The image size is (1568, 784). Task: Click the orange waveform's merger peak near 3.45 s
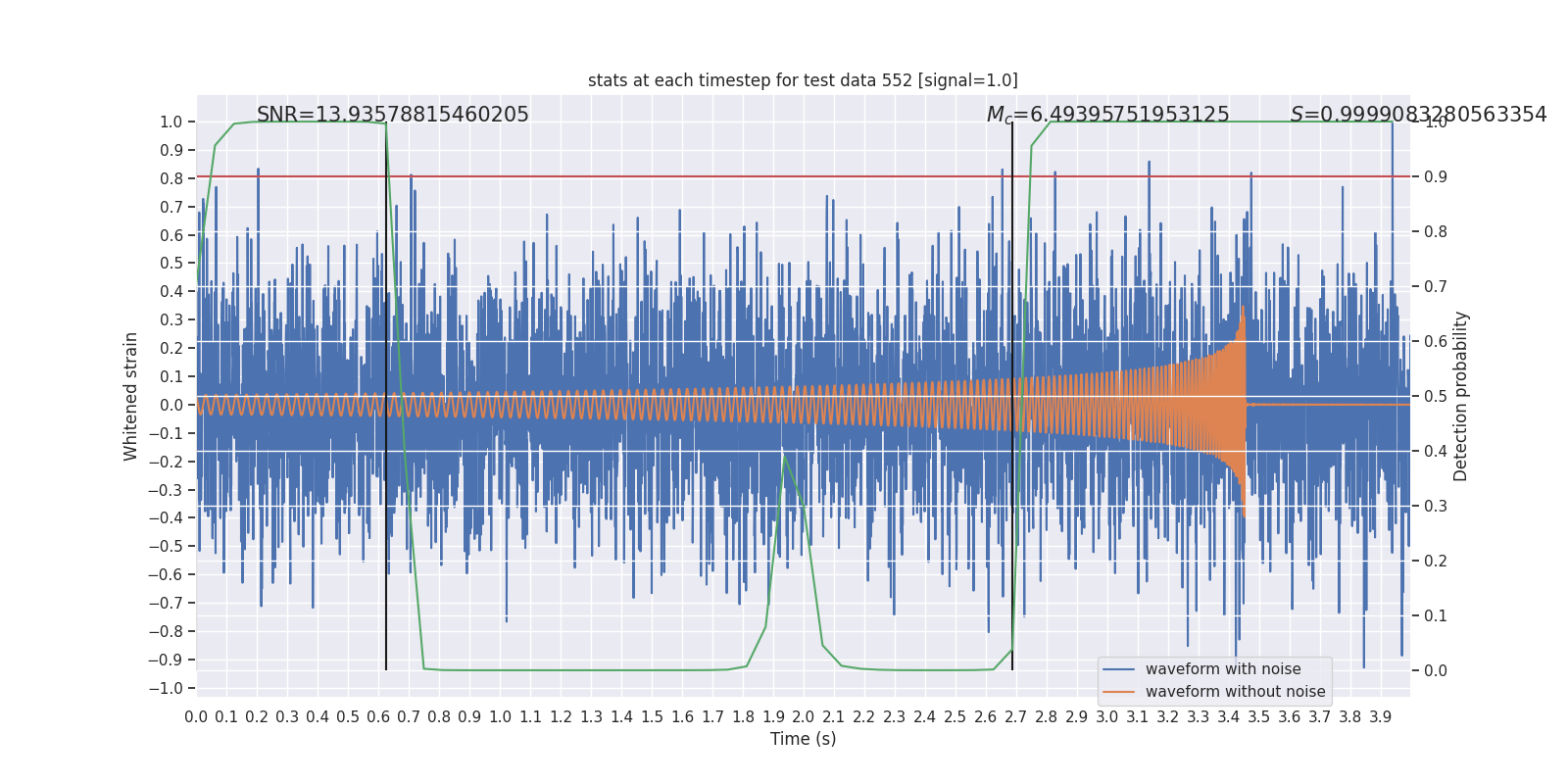click(1243, 314)
